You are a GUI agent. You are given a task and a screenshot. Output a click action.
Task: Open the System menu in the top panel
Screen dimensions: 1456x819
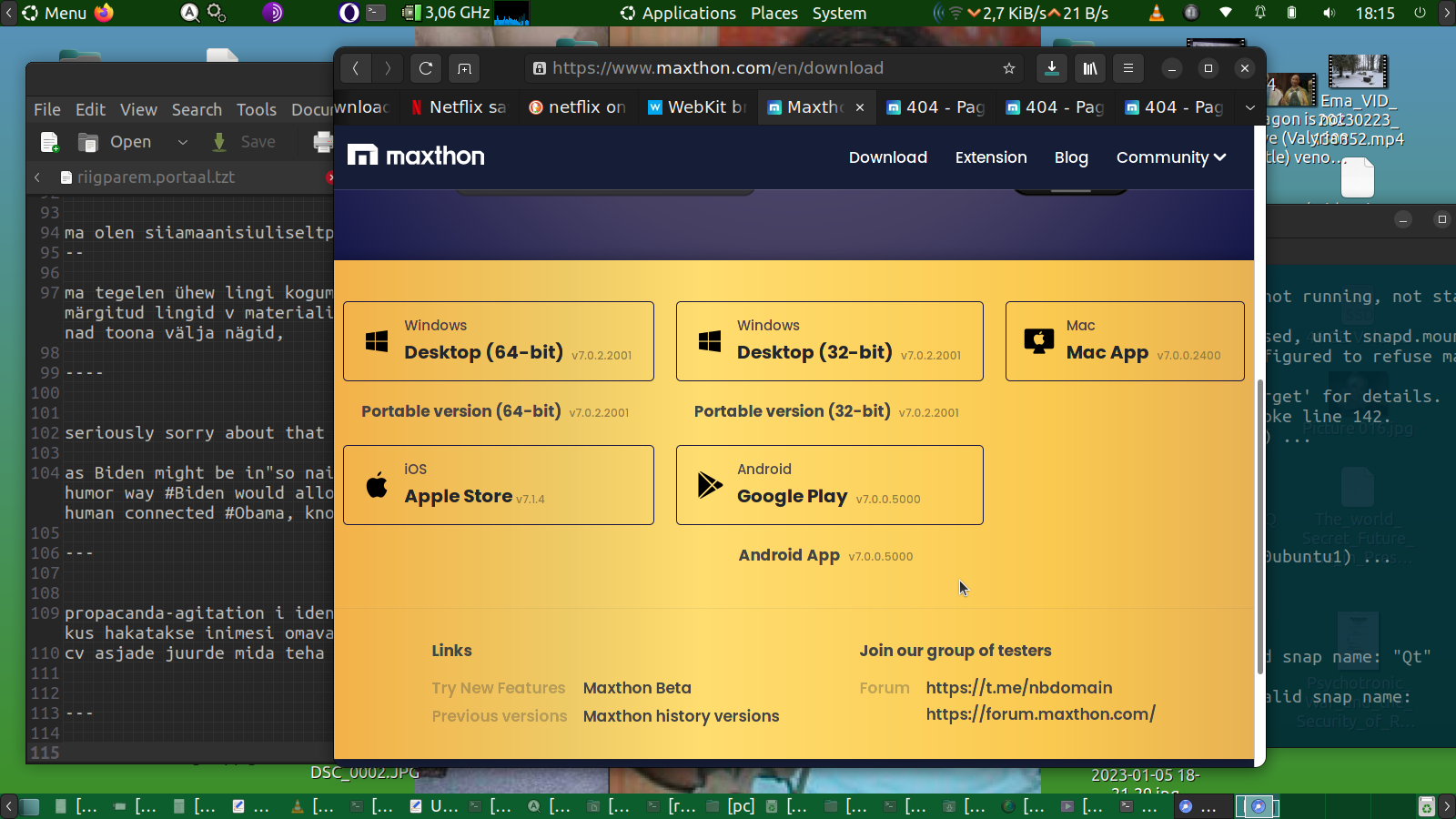click(x=839, y=13)
